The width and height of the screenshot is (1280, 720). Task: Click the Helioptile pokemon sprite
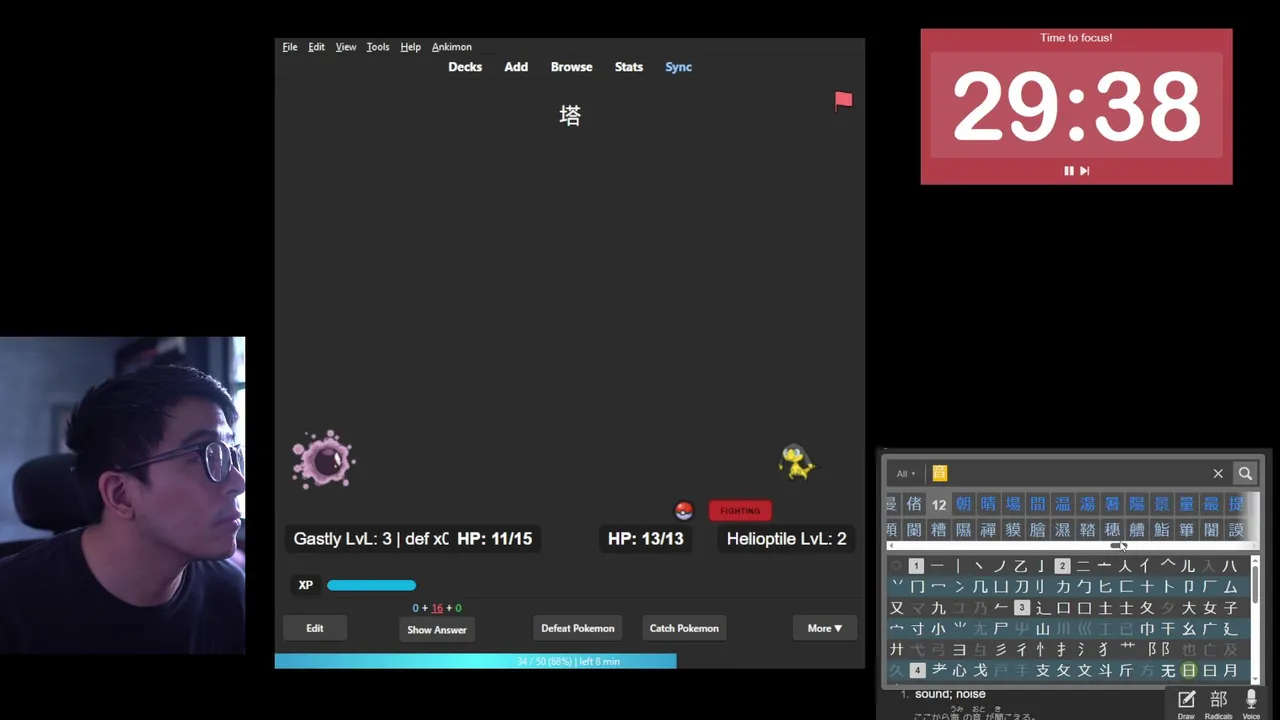coord(797,462)
